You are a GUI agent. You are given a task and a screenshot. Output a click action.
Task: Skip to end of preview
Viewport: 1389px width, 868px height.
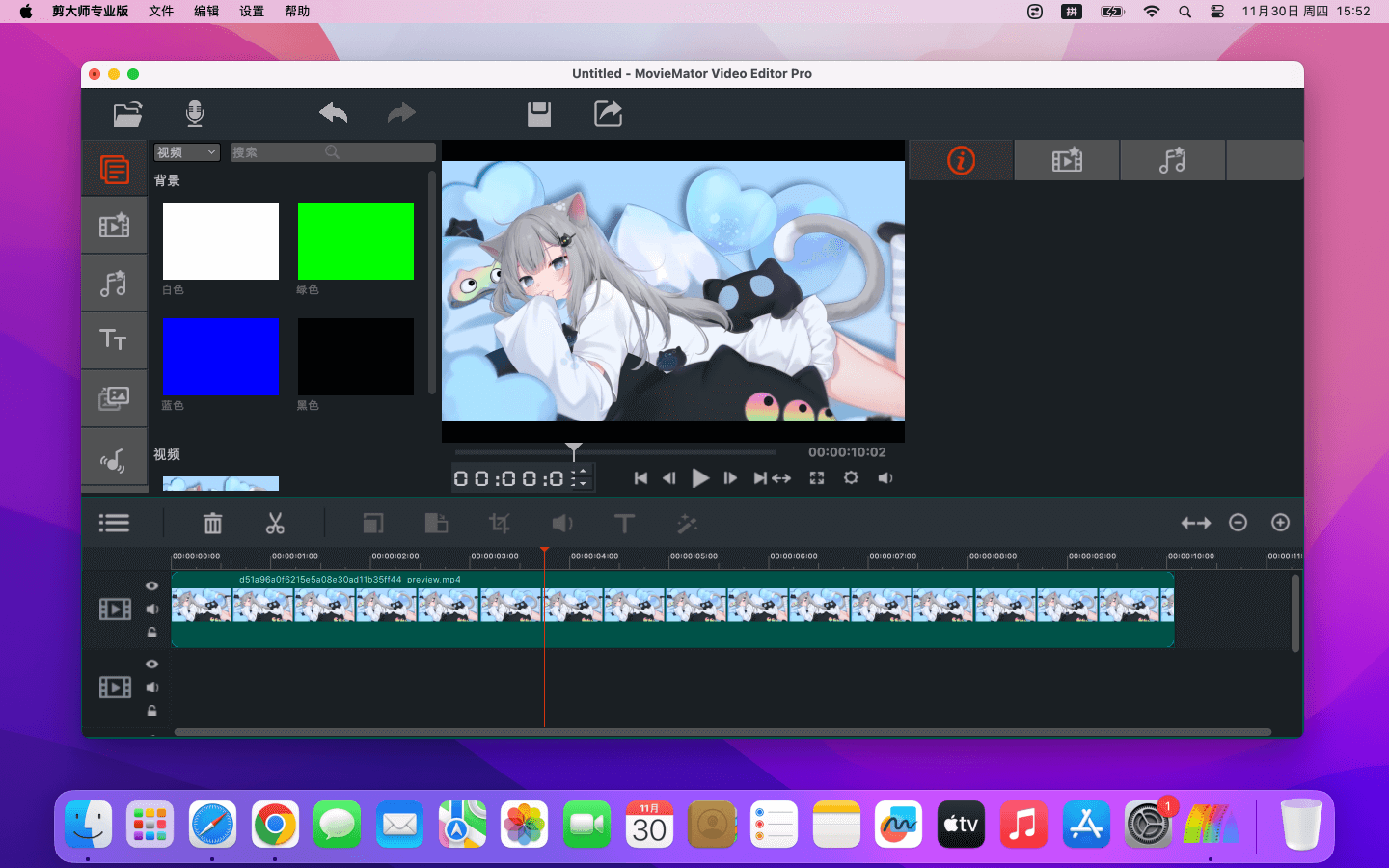pyautogui.click(x=760, y=478)
